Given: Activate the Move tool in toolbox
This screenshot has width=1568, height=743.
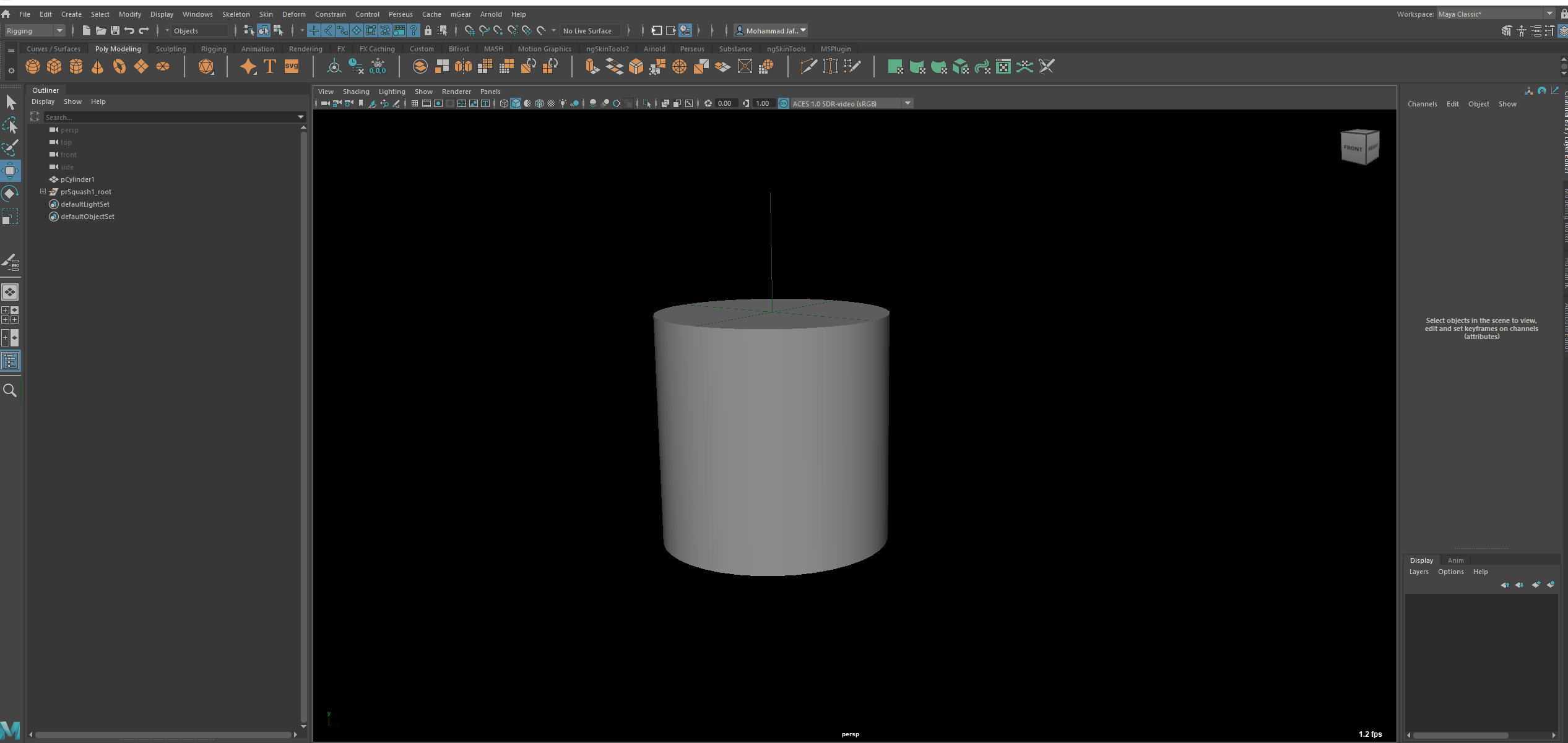Looking at the screenshot, I should (11, 171).
